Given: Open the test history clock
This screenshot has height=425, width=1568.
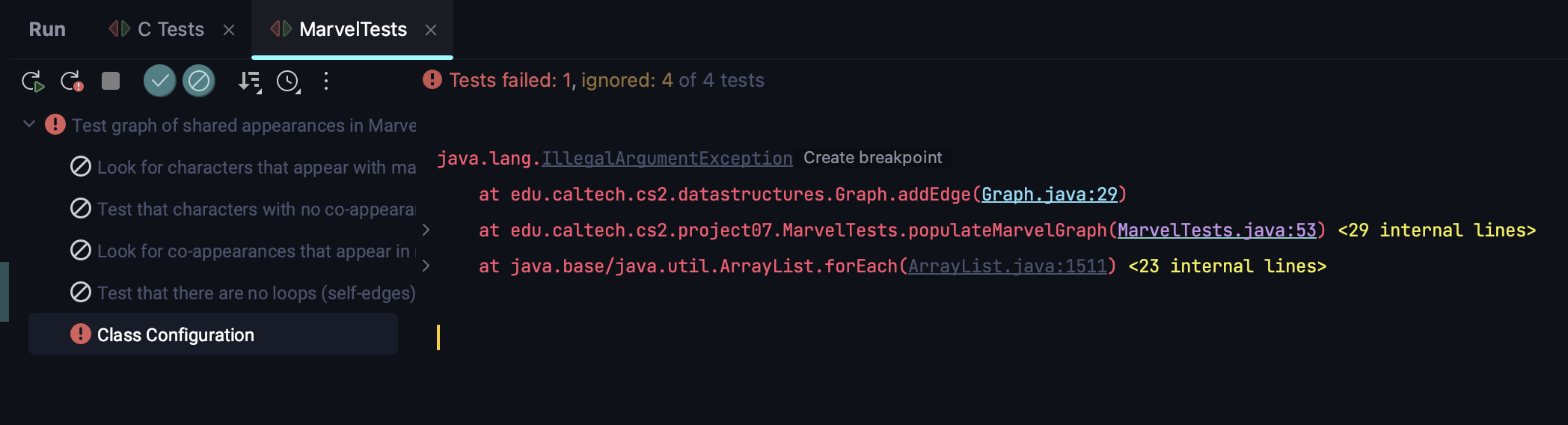Looking at the screenshot, I should coord(288,81).
